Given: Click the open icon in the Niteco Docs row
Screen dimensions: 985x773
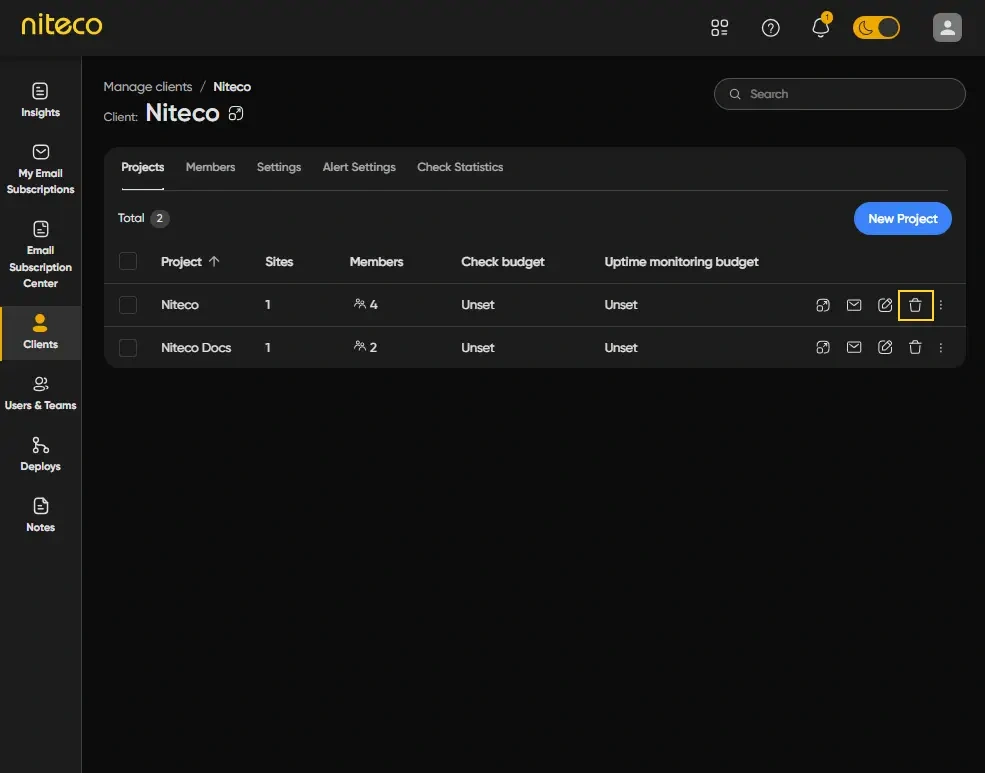Looking at the screenshot, I should point(822,347).
